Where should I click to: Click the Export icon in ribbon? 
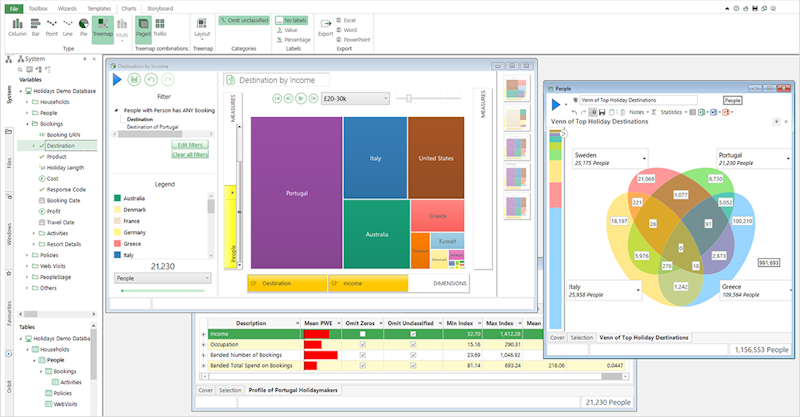coord(326,28)
